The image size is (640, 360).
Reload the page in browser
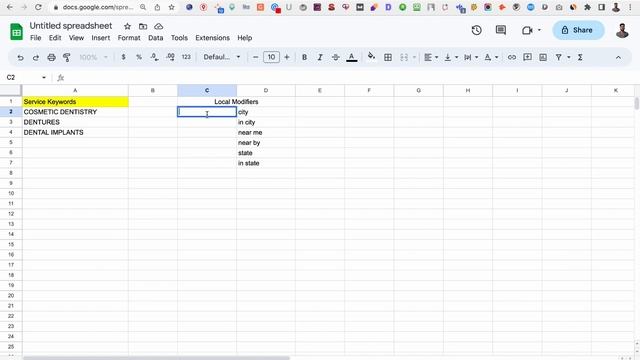(38, 7)
